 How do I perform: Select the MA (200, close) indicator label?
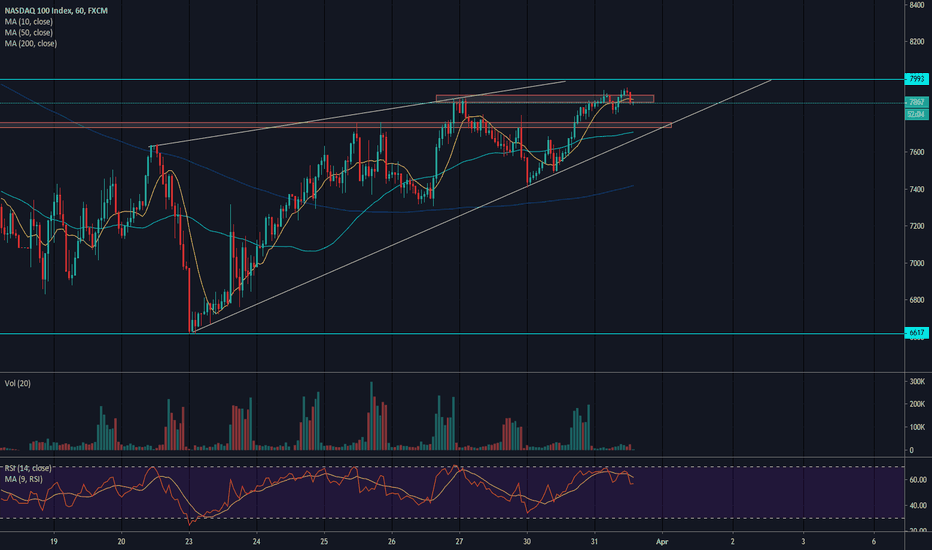tap(31, 43)
